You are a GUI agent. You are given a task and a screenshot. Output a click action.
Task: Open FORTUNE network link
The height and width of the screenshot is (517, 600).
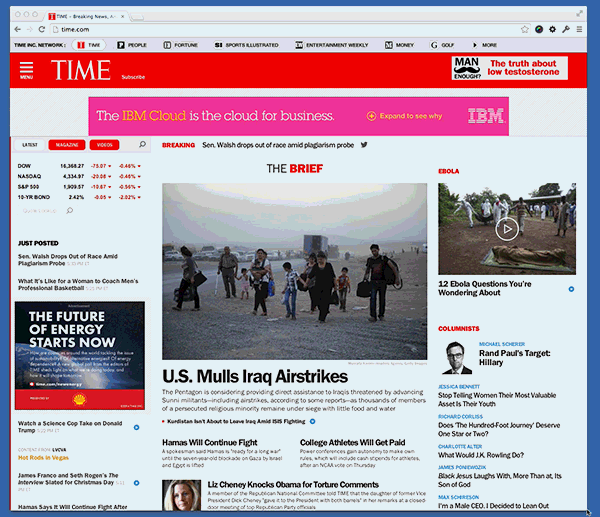coord(181,45)
